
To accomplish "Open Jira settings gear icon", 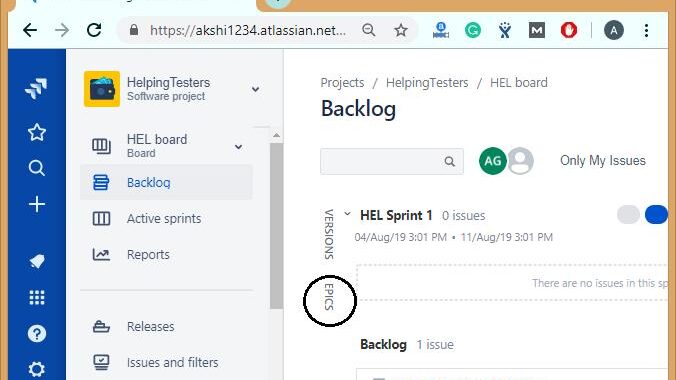I will (x=37, y=369).
